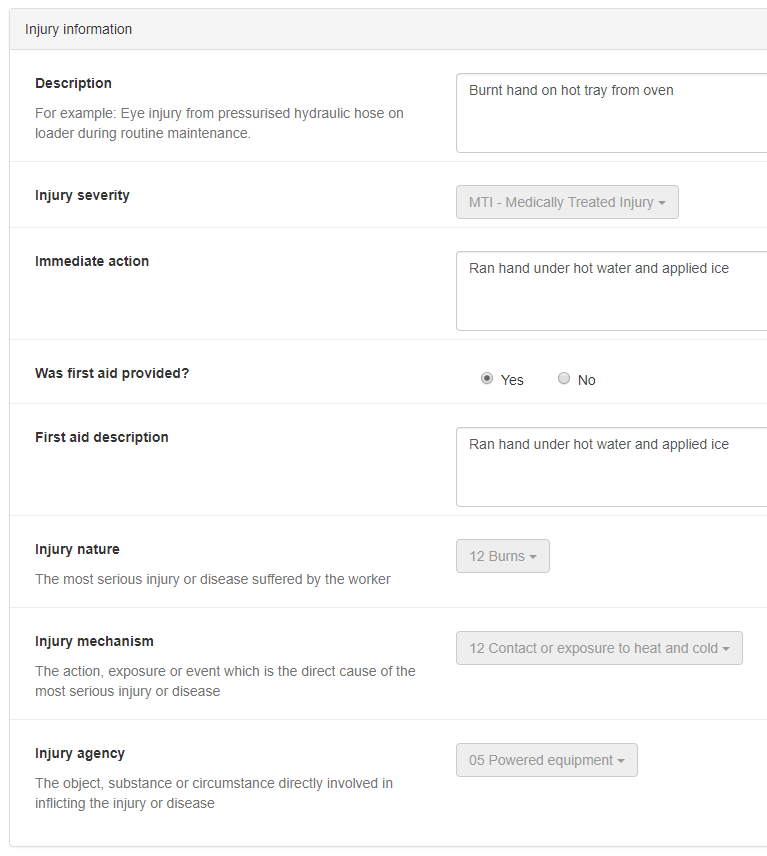Click the Injury mechanism heading

pos(94,641)
